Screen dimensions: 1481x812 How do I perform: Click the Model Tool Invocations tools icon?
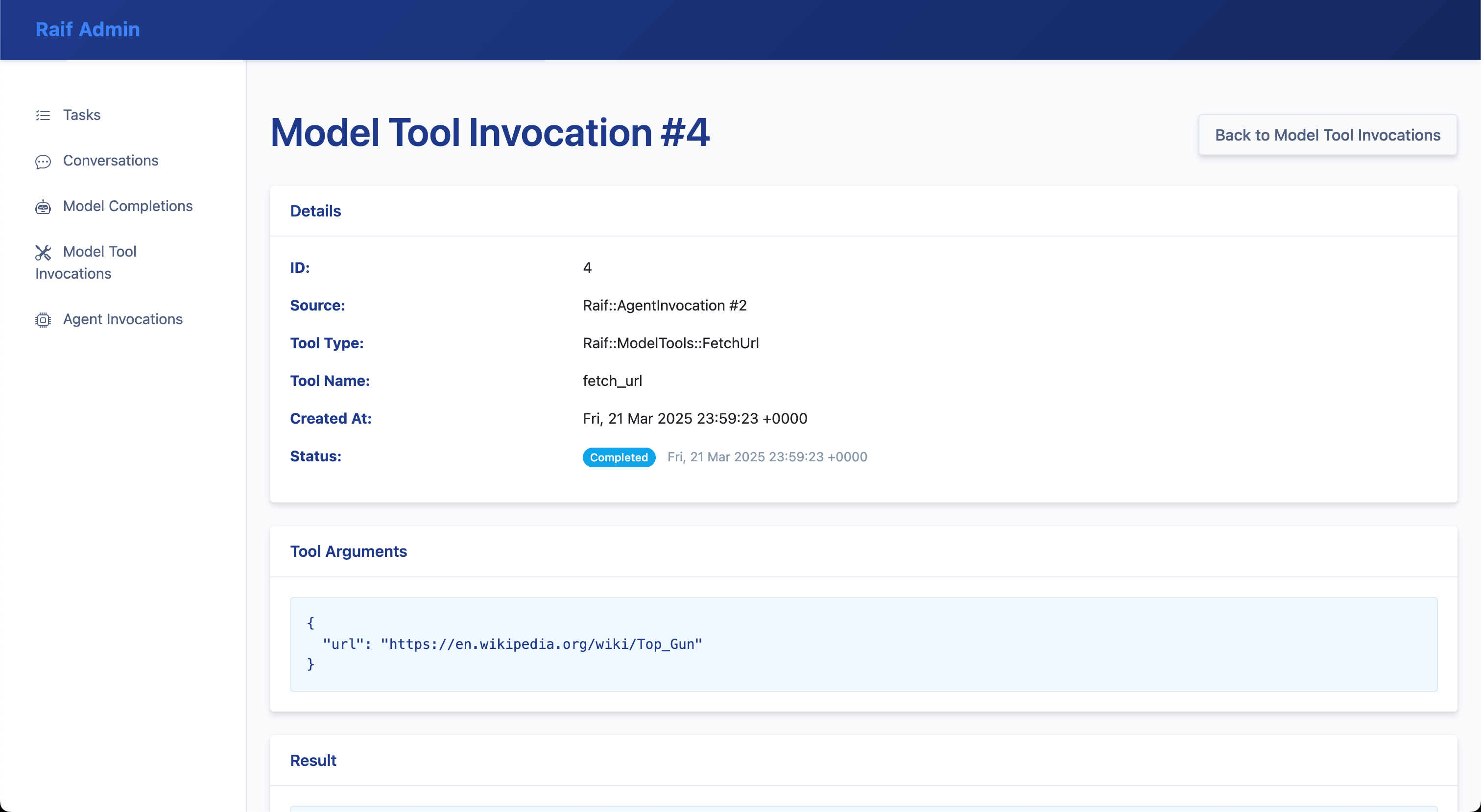43,252
